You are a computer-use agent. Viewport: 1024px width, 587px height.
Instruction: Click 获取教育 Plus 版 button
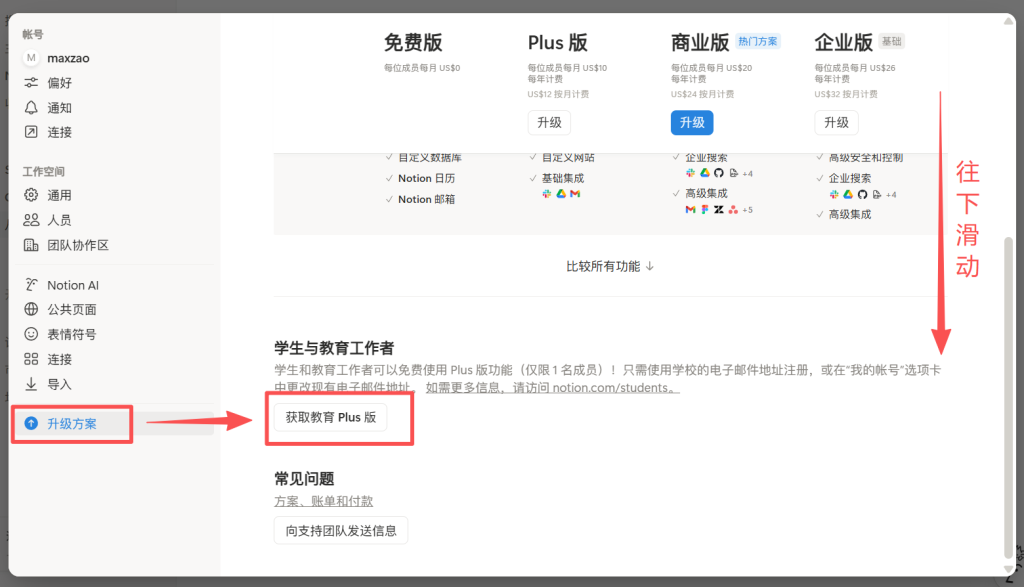[330, 417]
